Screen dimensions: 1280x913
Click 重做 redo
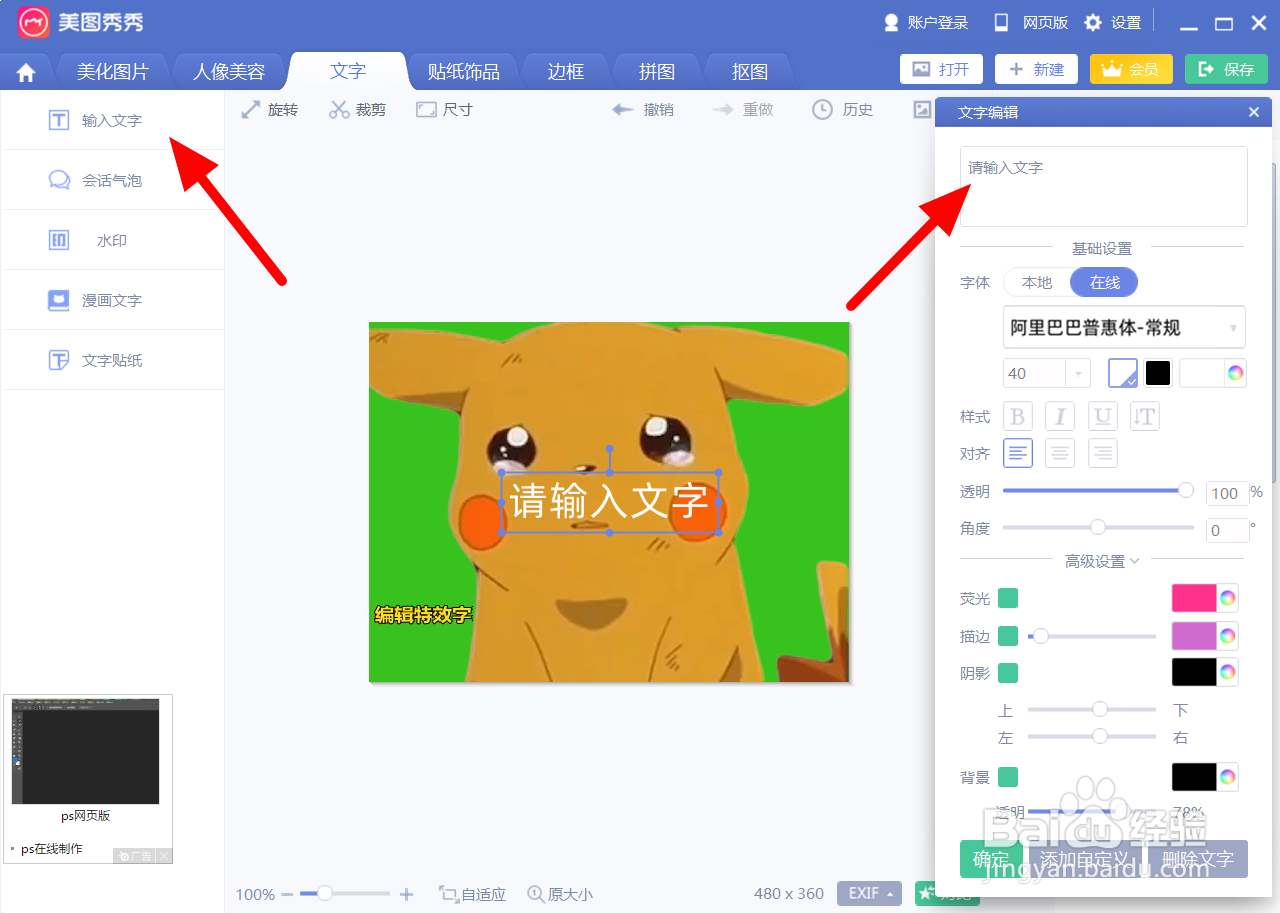click(743, 110)
